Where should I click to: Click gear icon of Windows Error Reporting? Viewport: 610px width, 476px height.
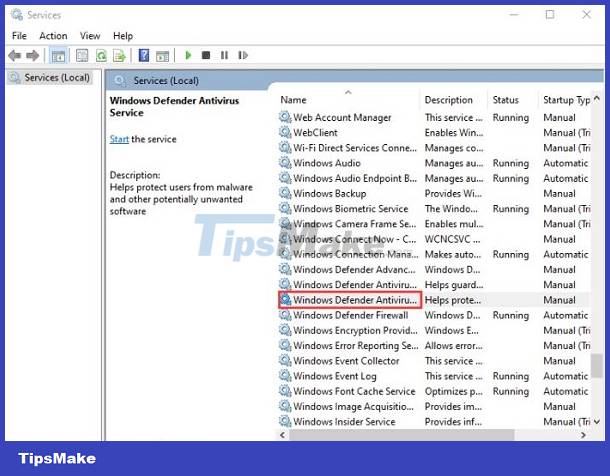coord(285,345)
